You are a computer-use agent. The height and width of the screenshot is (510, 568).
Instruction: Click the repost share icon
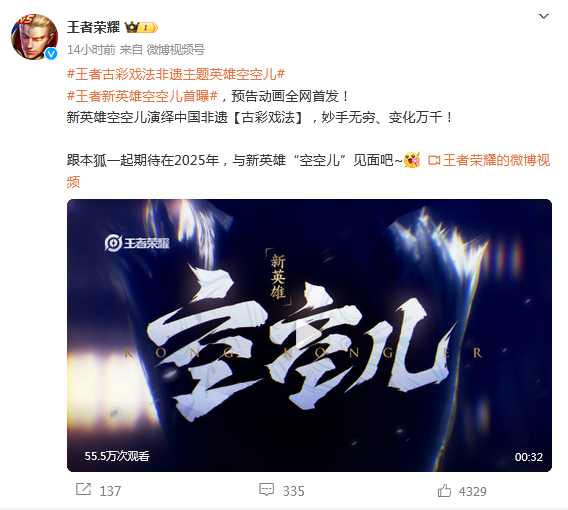click(83, 490)
